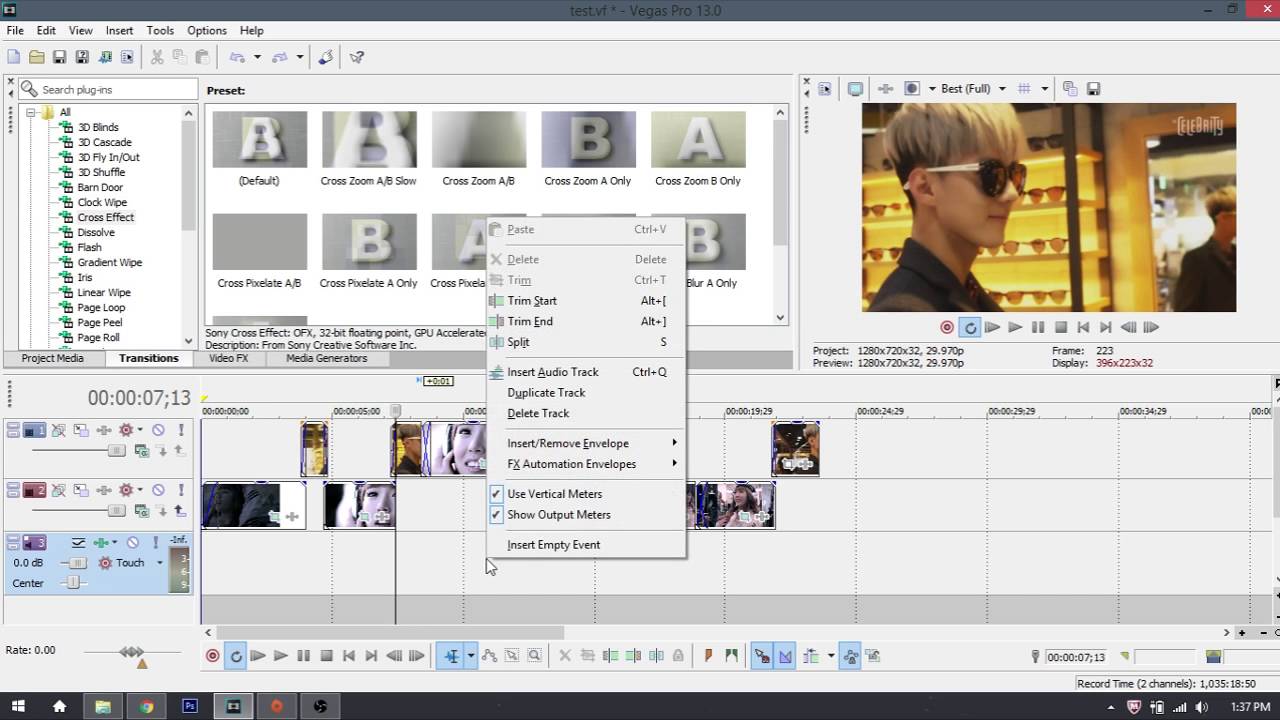Click Make Compositing Child on track 2
1280x720 pixels.
coord(180,510)
